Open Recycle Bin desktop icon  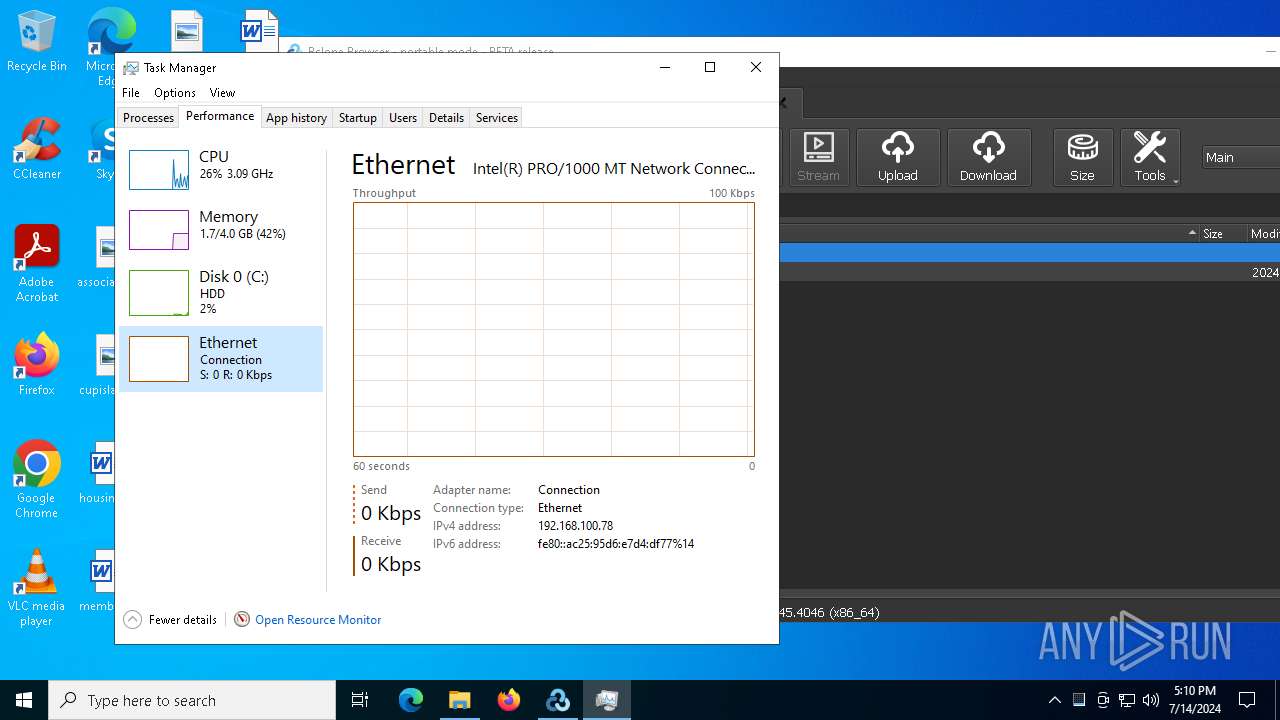[x=37, y=42]
